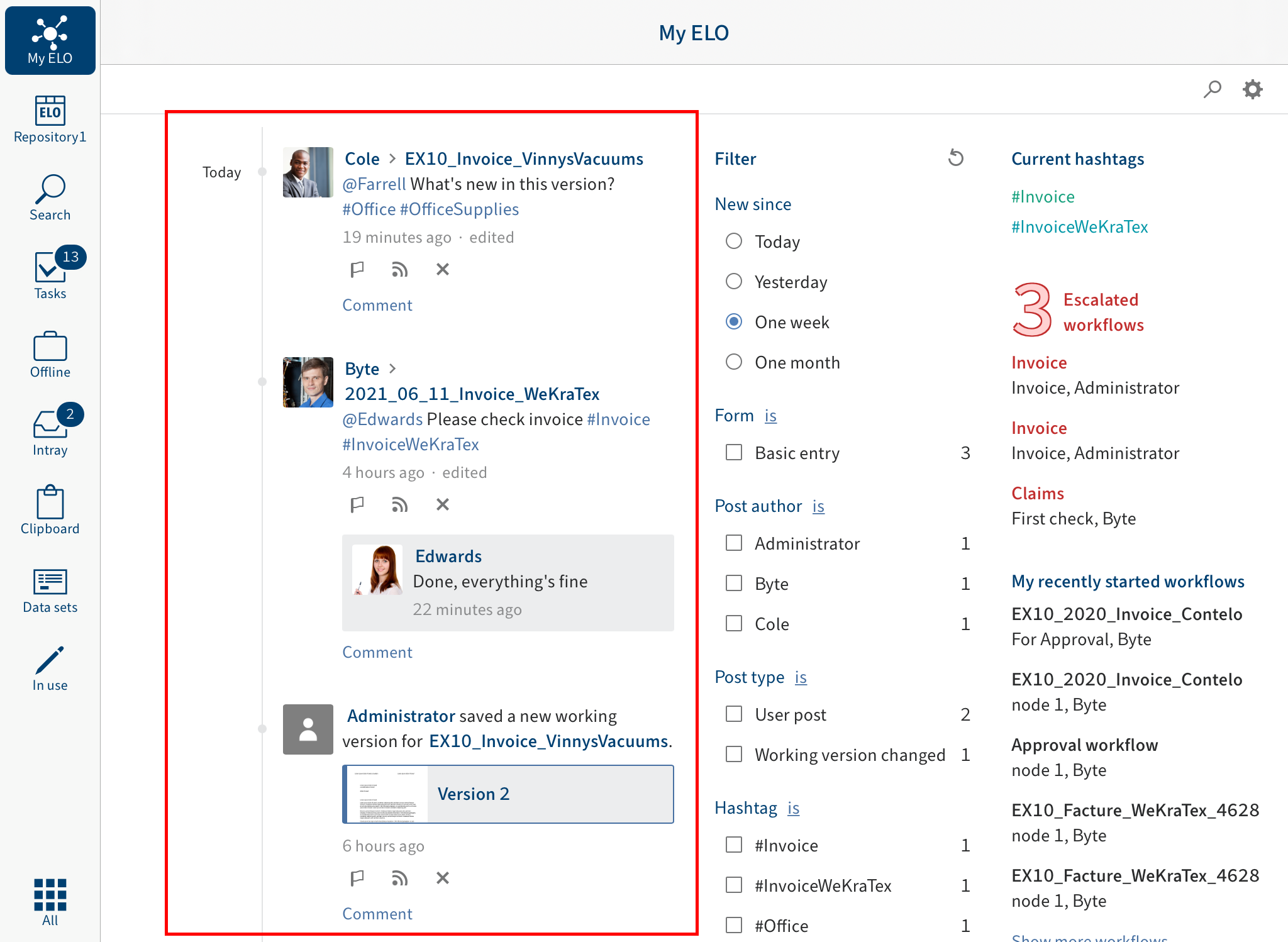The image size is (1288, 942).
Task: Hide the Administrator version post
Action: coord(443,878)
